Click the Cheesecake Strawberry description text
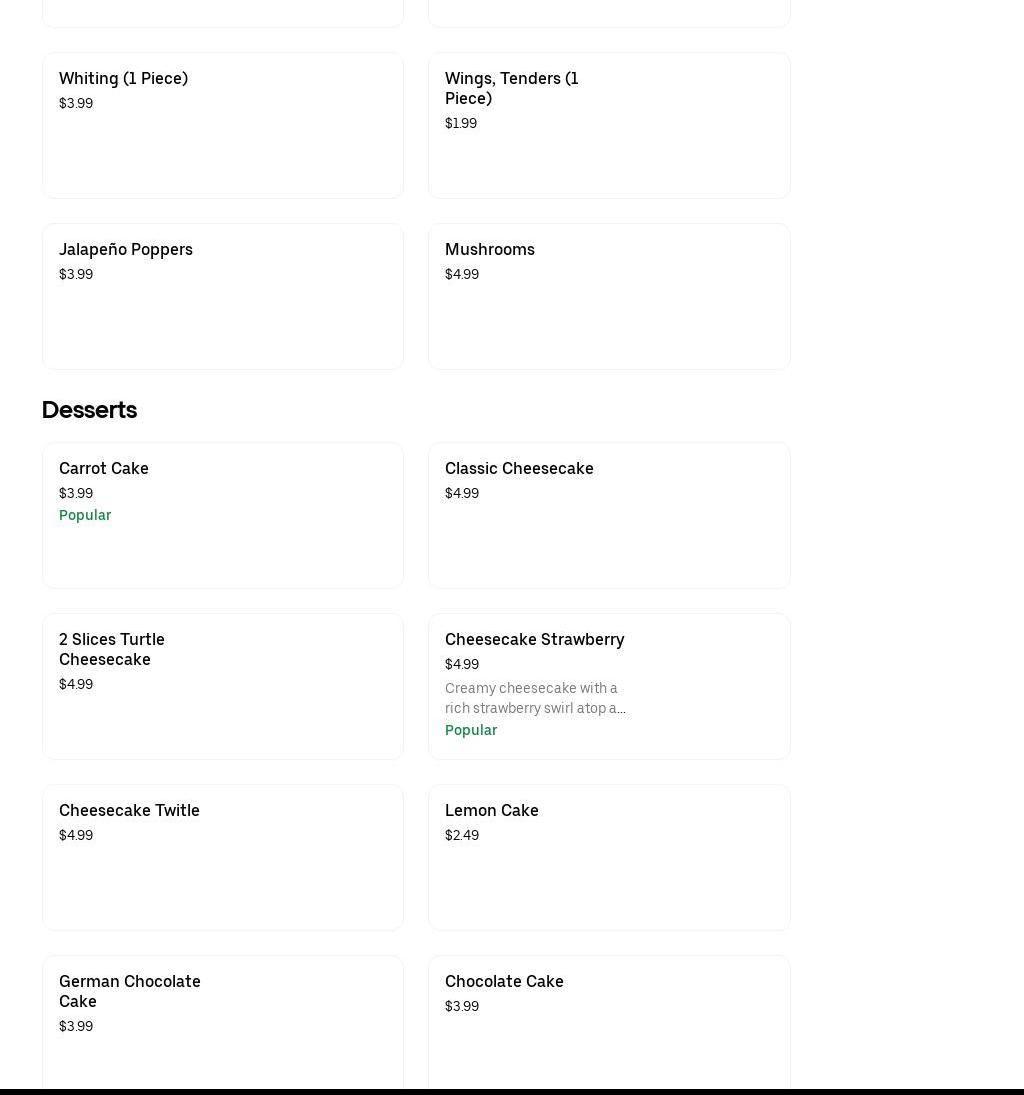 535,698
